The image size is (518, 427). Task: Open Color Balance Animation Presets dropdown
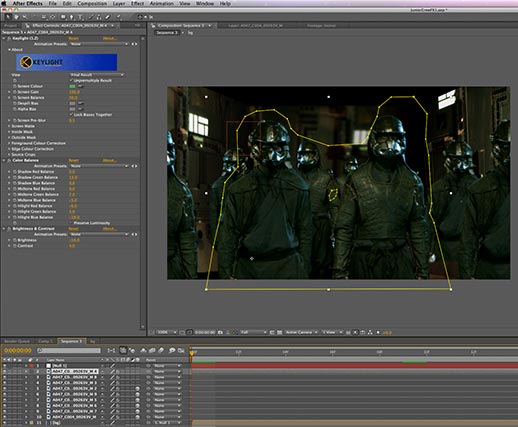pos(99,166)
